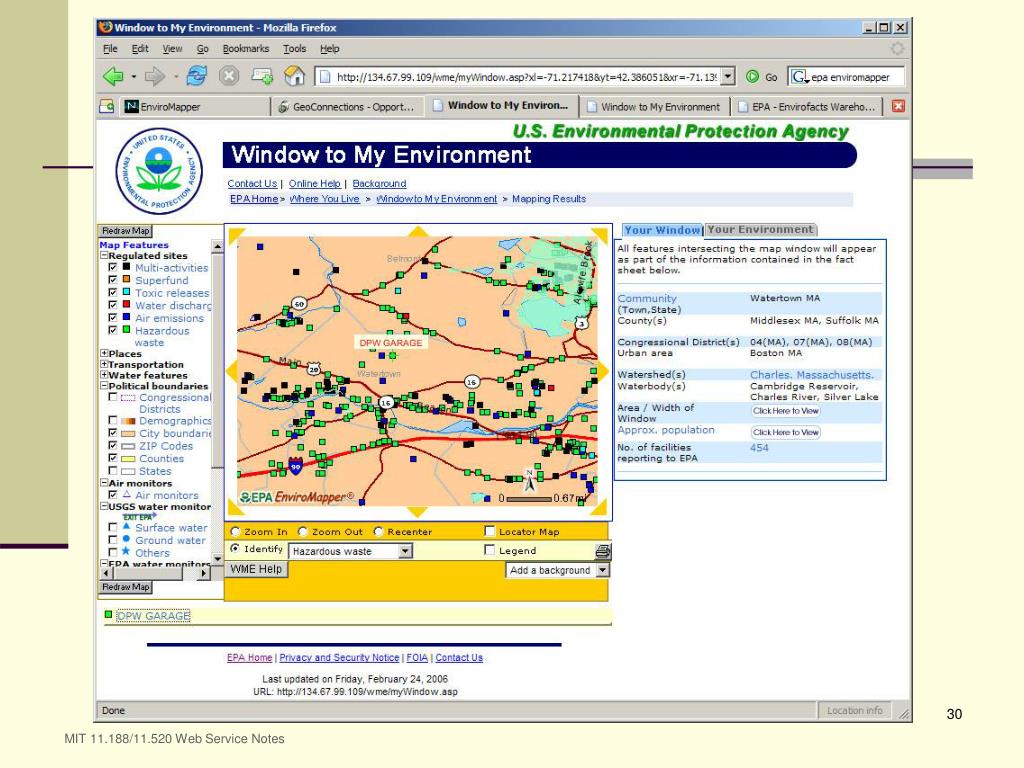Show the Legend via its checkbox

pos(489,550)
